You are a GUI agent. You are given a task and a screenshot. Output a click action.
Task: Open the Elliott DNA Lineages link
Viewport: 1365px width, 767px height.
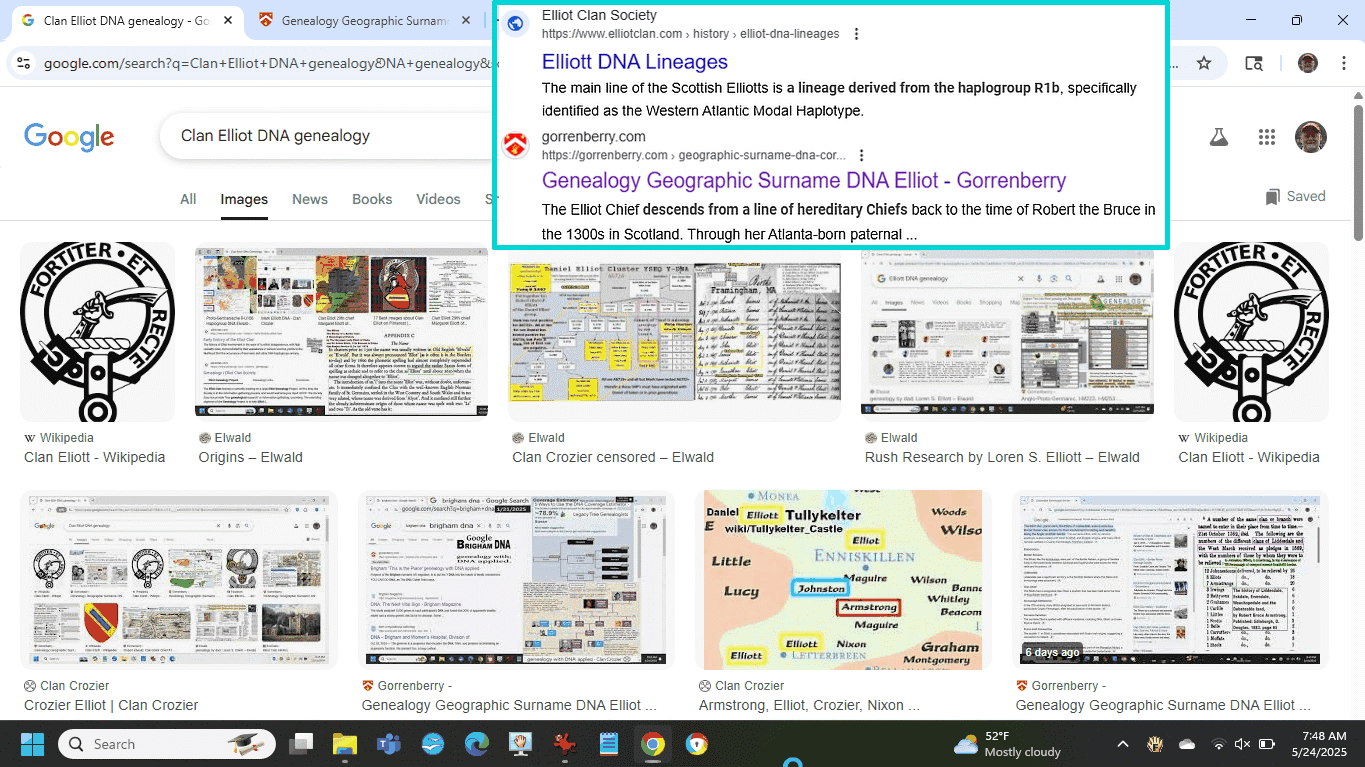[x=634, y=62]
